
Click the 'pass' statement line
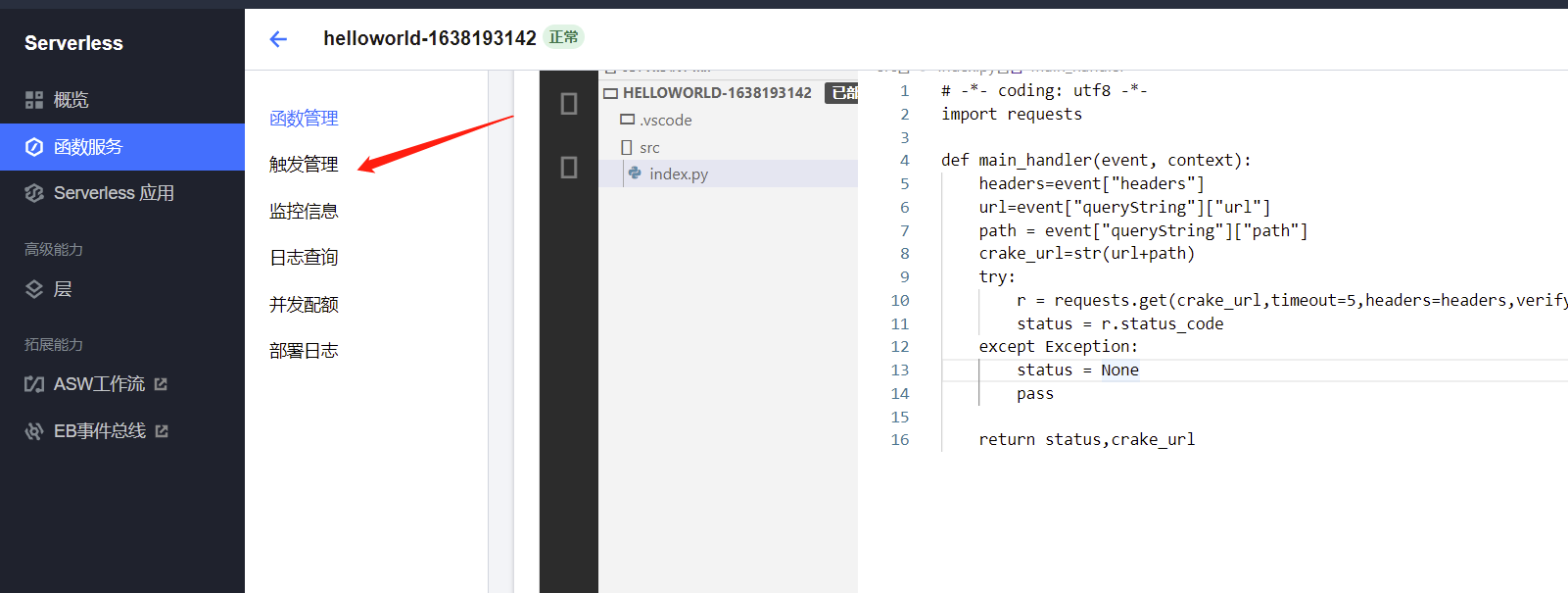1035,393
